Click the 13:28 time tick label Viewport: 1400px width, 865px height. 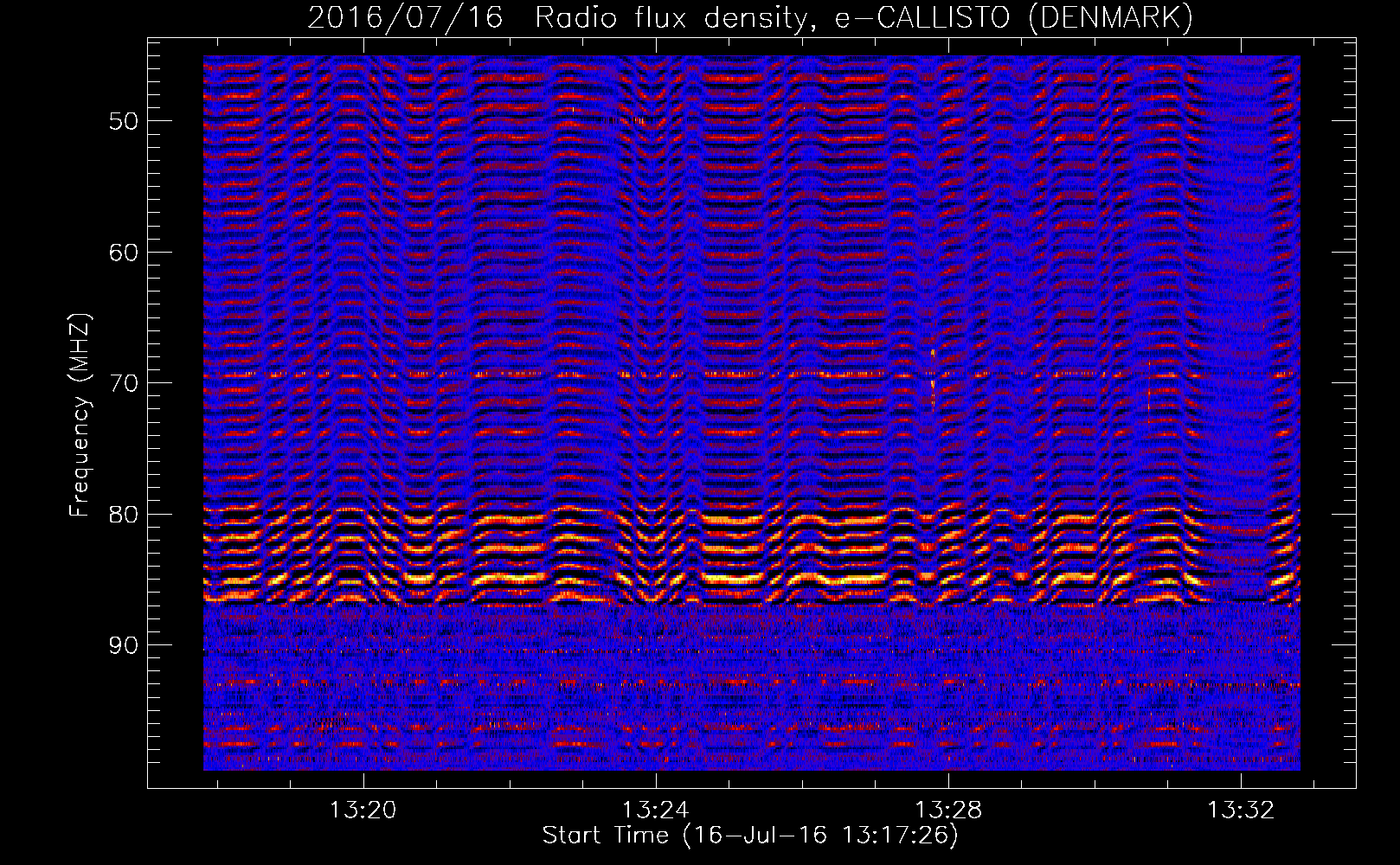tap(948, 811)
